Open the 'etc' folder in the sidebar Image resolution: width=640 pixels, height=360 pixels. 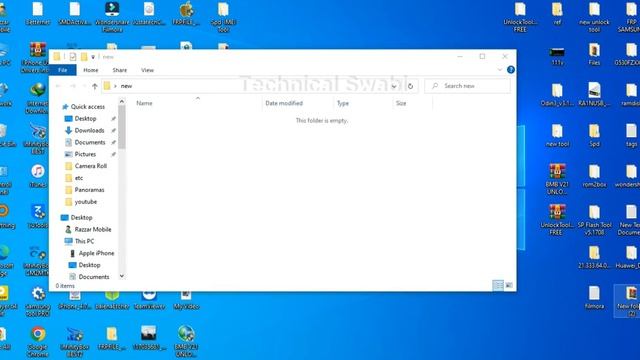79,178
